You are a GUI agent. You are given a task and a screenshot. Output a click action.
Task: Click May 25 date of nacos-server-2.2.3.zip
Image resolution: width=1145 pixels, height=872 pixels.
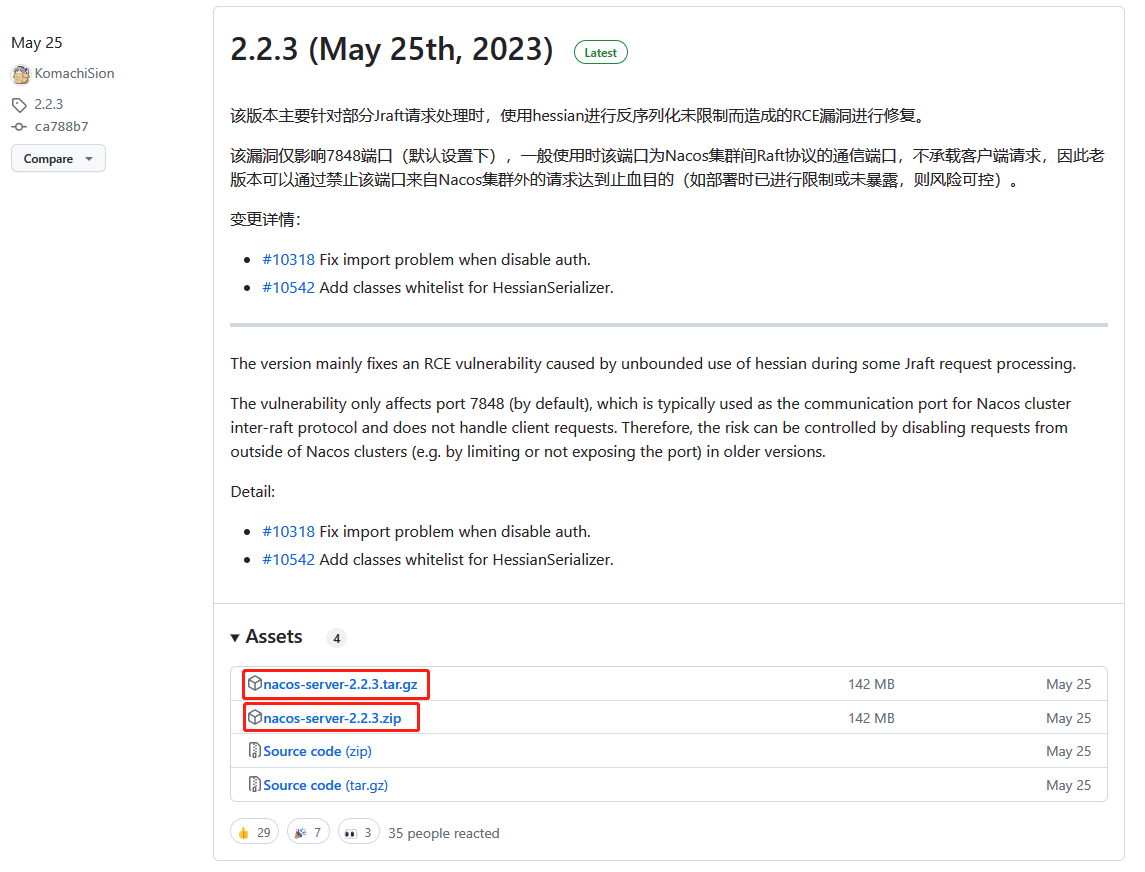pyautogui.click(x=1068, y=718)
